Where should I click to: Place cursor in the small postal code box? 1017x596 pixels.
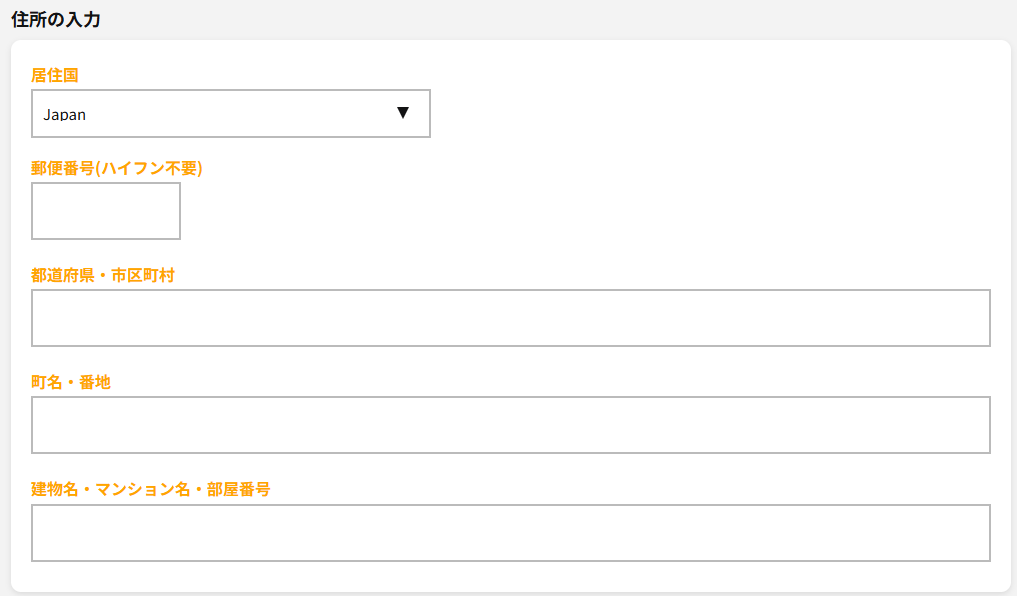(x=106, y=211)
